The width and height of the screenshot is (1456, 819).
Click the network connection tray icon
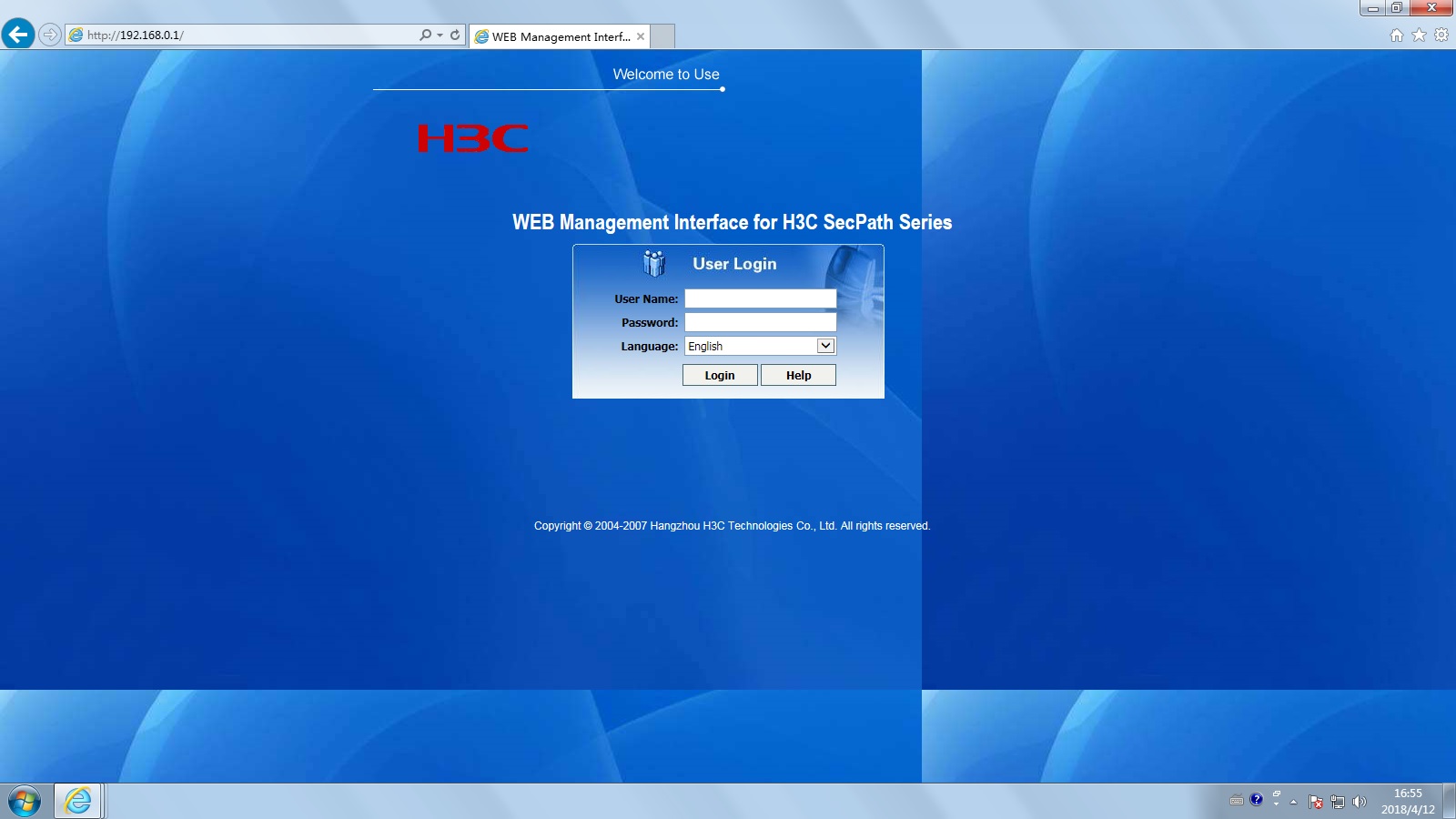(1338, 802)
